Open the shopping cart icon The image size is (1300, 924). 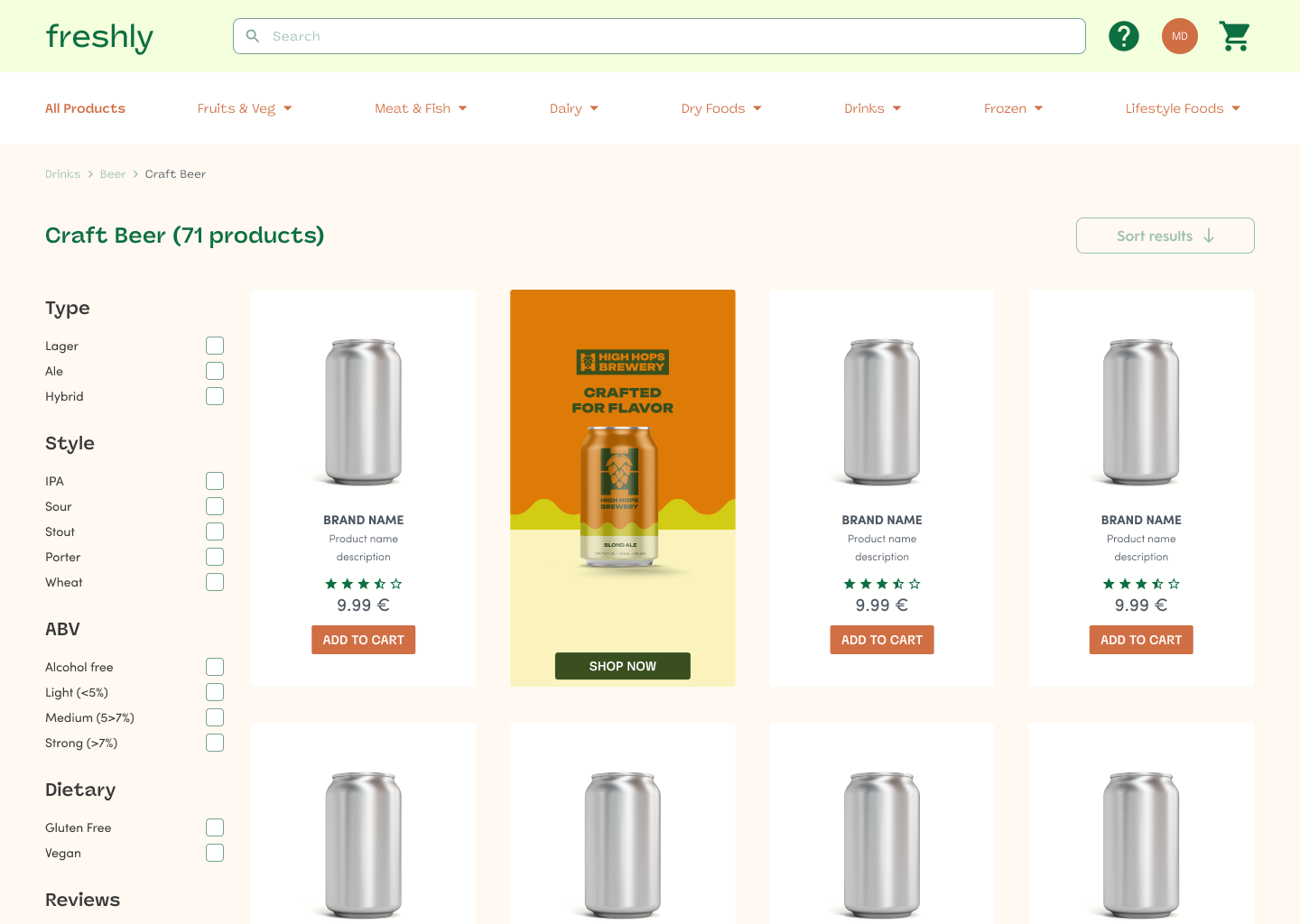[1234, 36]
